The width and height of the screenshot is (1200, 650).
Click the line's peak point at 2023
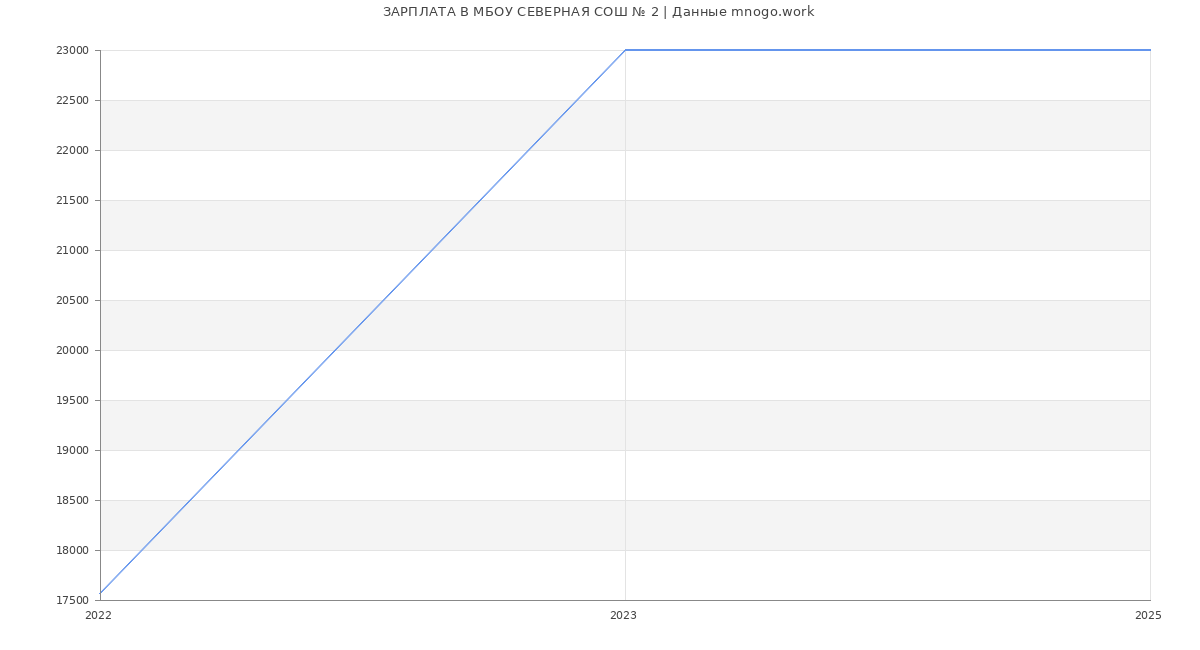[x=625, y=50]
